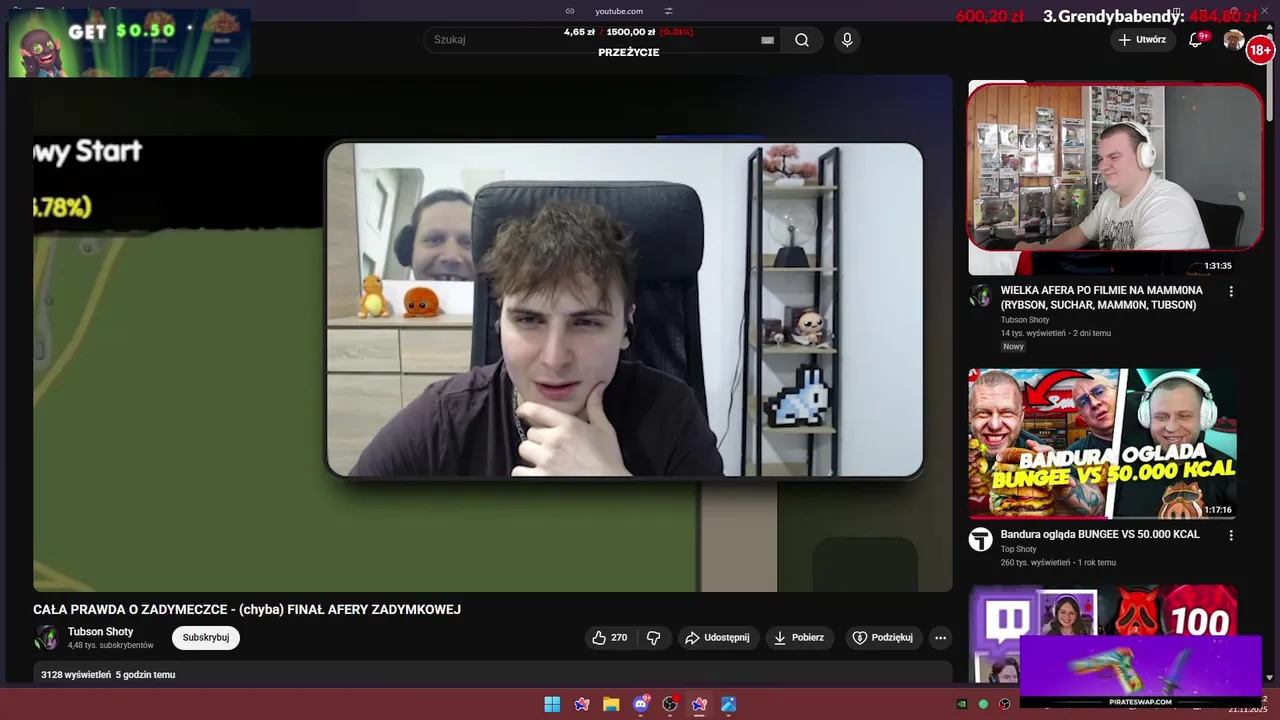Open the account avatar menu
Viewport: 1280px width, 720px height.
point(1234,40)
